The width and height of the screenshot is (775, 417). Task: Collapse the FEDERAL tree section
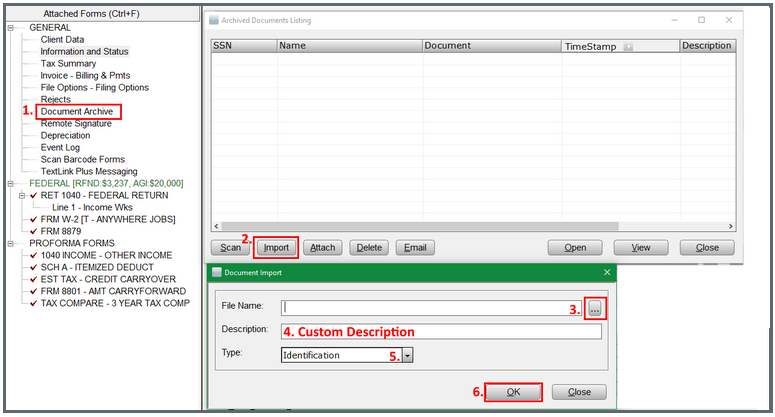(10, 184)
